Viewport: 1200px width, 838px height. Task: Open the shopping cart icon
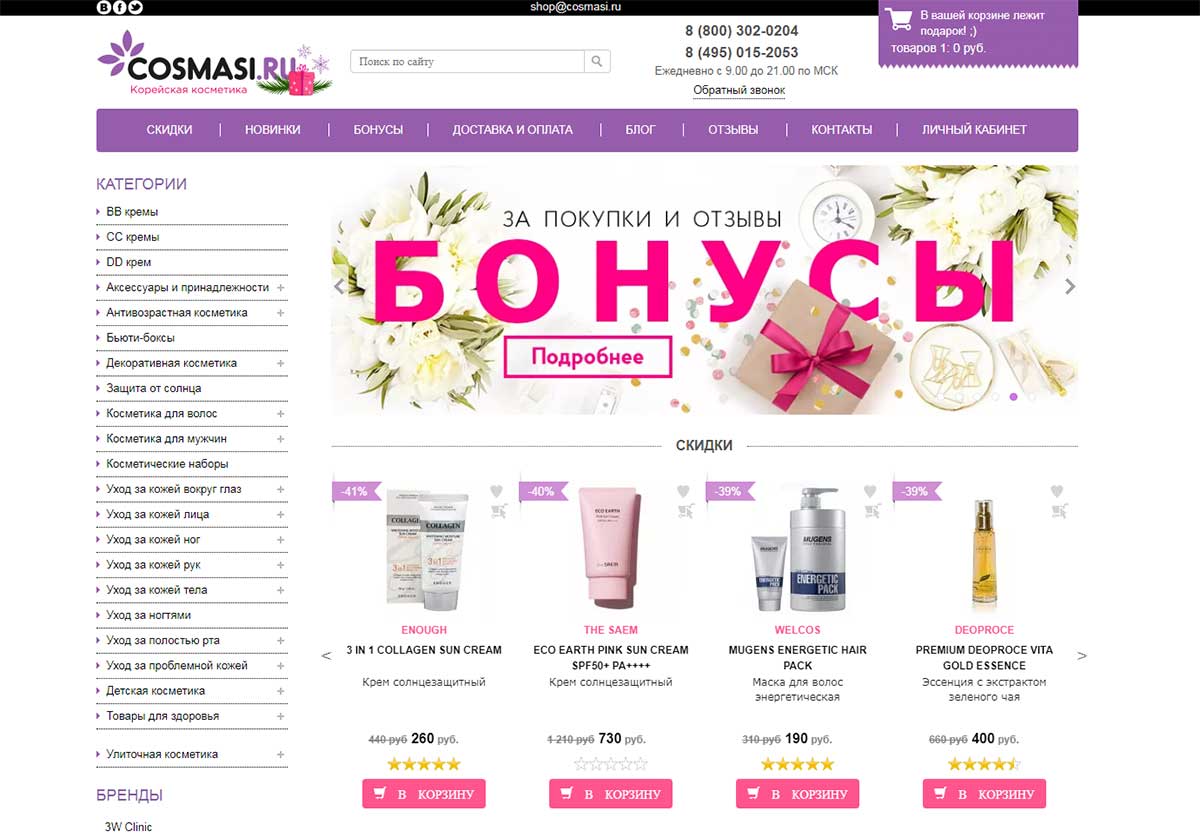pos(899,19)
